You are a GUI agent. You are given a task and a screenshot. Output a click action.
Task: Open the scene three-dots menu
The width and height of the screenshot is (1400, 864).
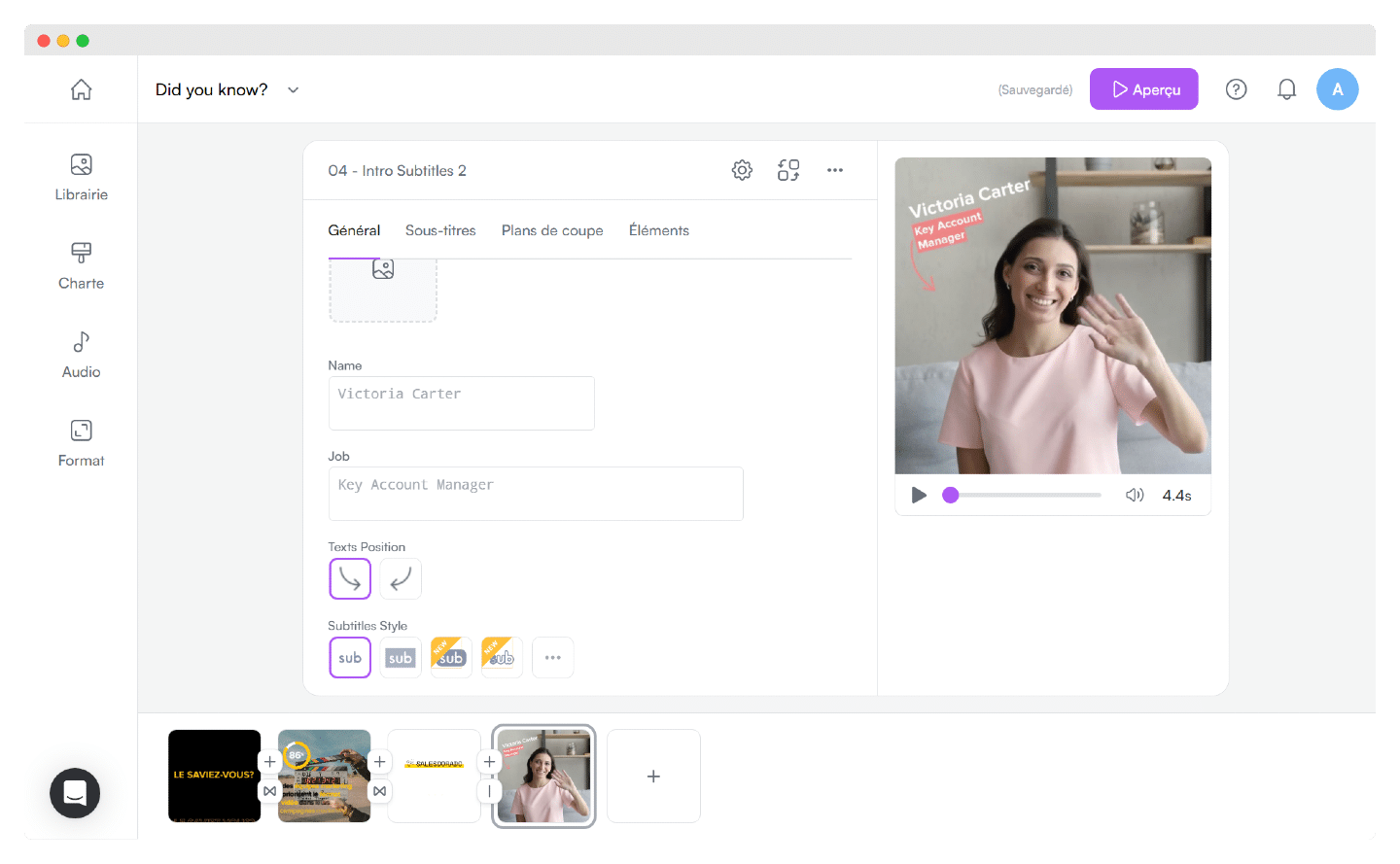coord(835,170)
